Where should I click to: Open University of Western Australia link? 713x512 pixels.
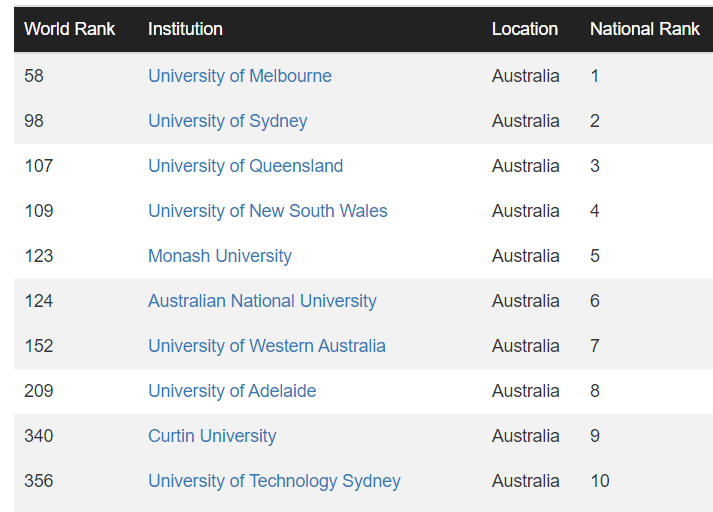(267, 346)
